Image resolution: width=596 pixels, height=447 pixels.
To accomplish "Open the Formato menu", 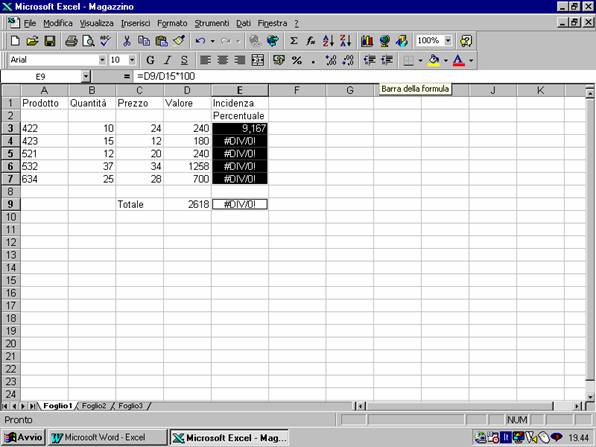I will click(172, 23).
